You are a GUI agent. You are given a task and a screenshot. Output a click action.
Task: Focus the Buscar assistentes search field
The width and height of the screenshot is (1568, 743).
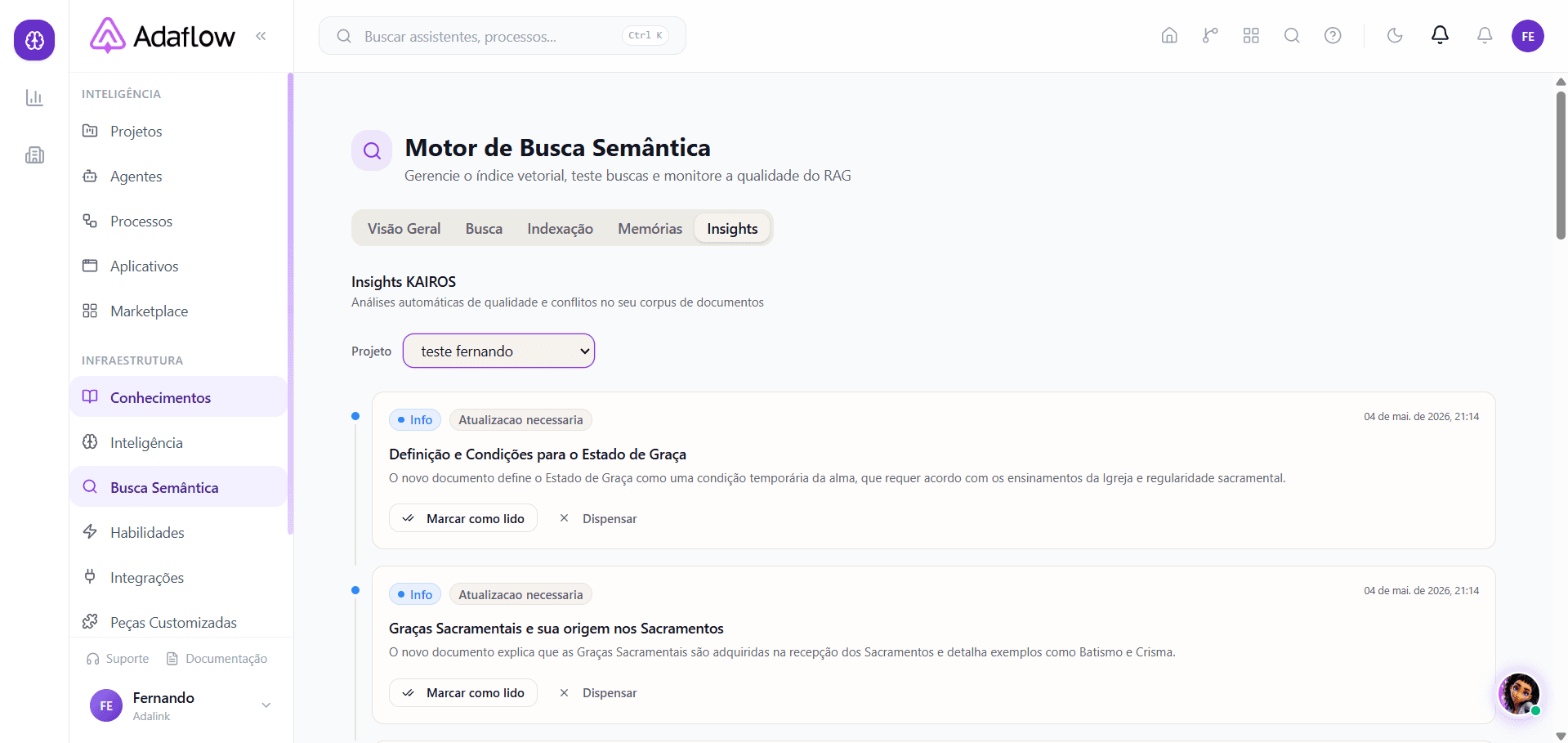(502, 36)
